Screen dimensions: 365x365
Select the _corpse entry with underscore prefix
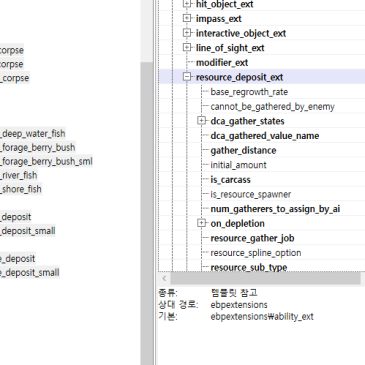click(15, 78)
